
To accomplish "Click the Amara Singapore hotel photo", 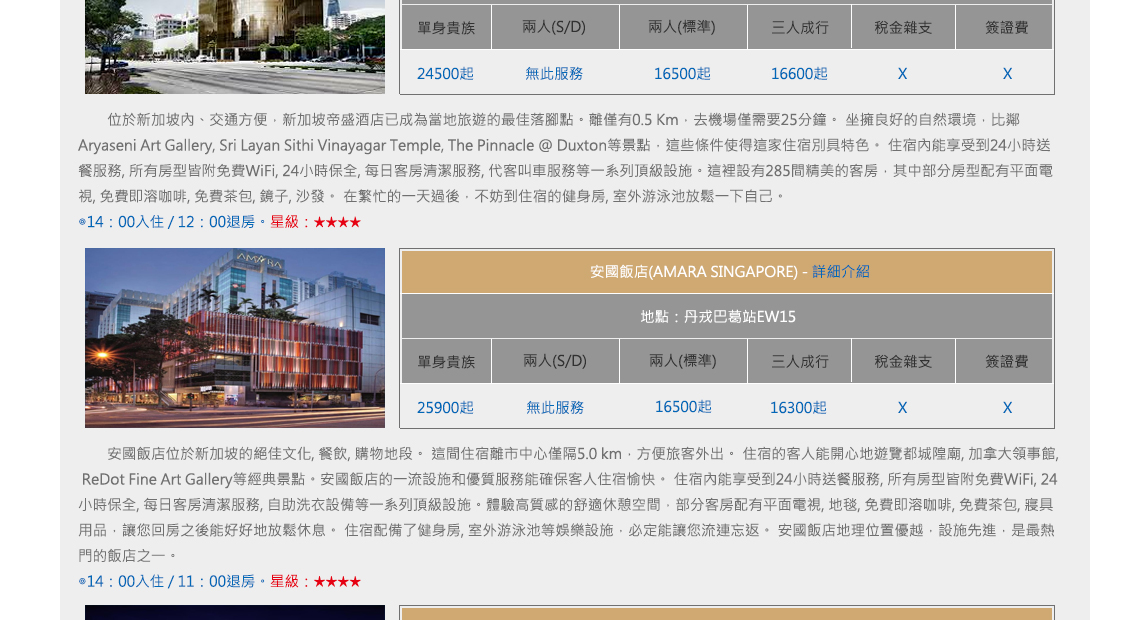I will [235, 338].
